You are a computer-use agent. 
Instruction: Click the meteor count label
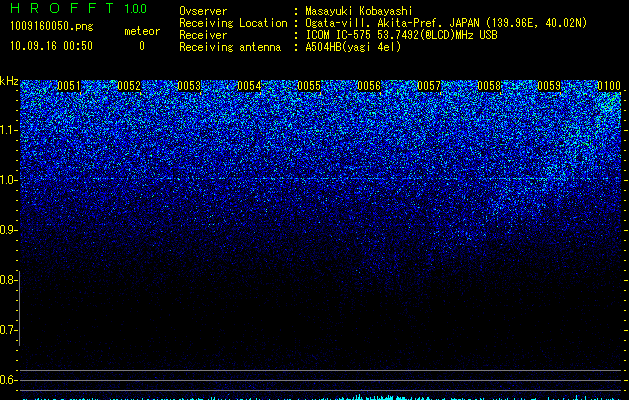[x=142, y=31]
